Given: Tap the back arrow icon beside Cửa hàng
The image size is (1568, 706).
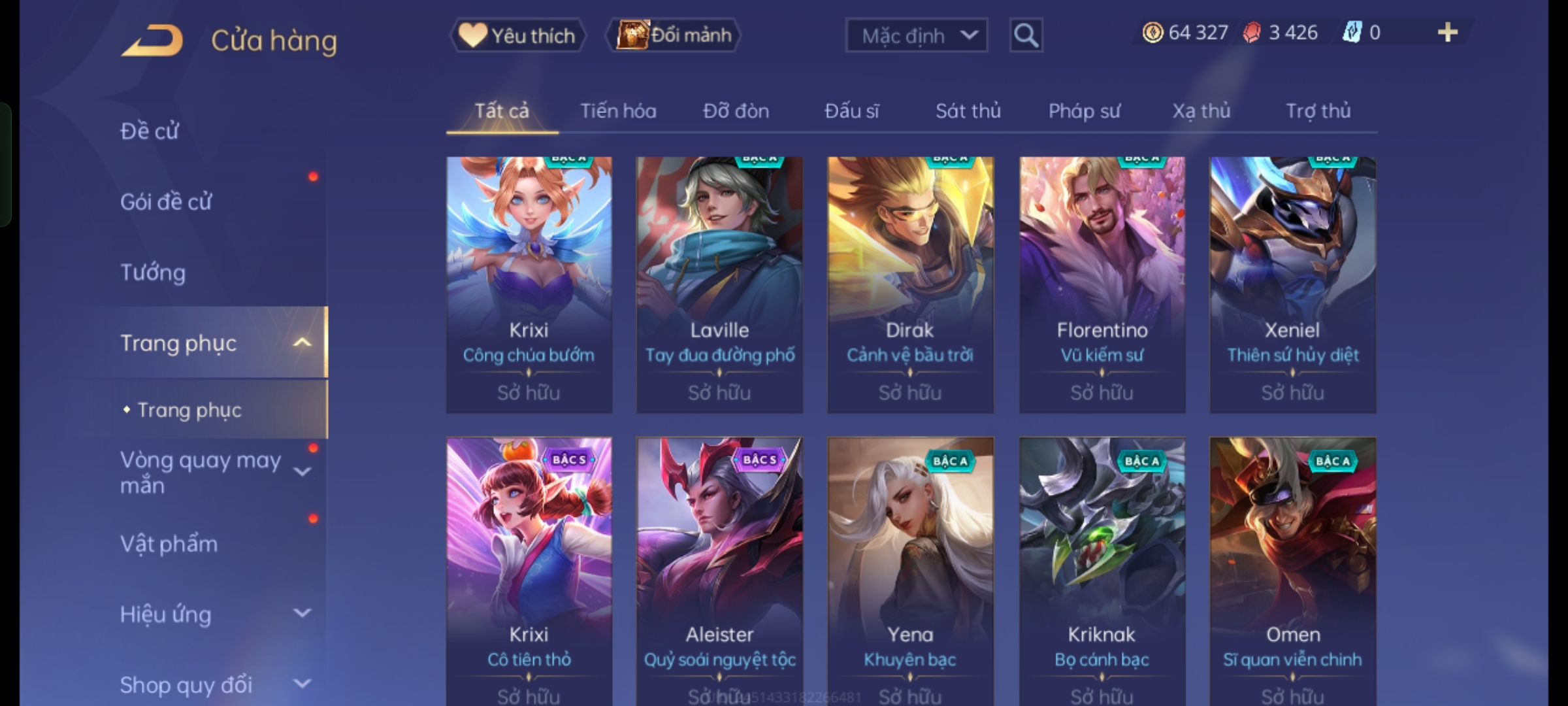Looking at the screenshot, I should coord(152,41).
